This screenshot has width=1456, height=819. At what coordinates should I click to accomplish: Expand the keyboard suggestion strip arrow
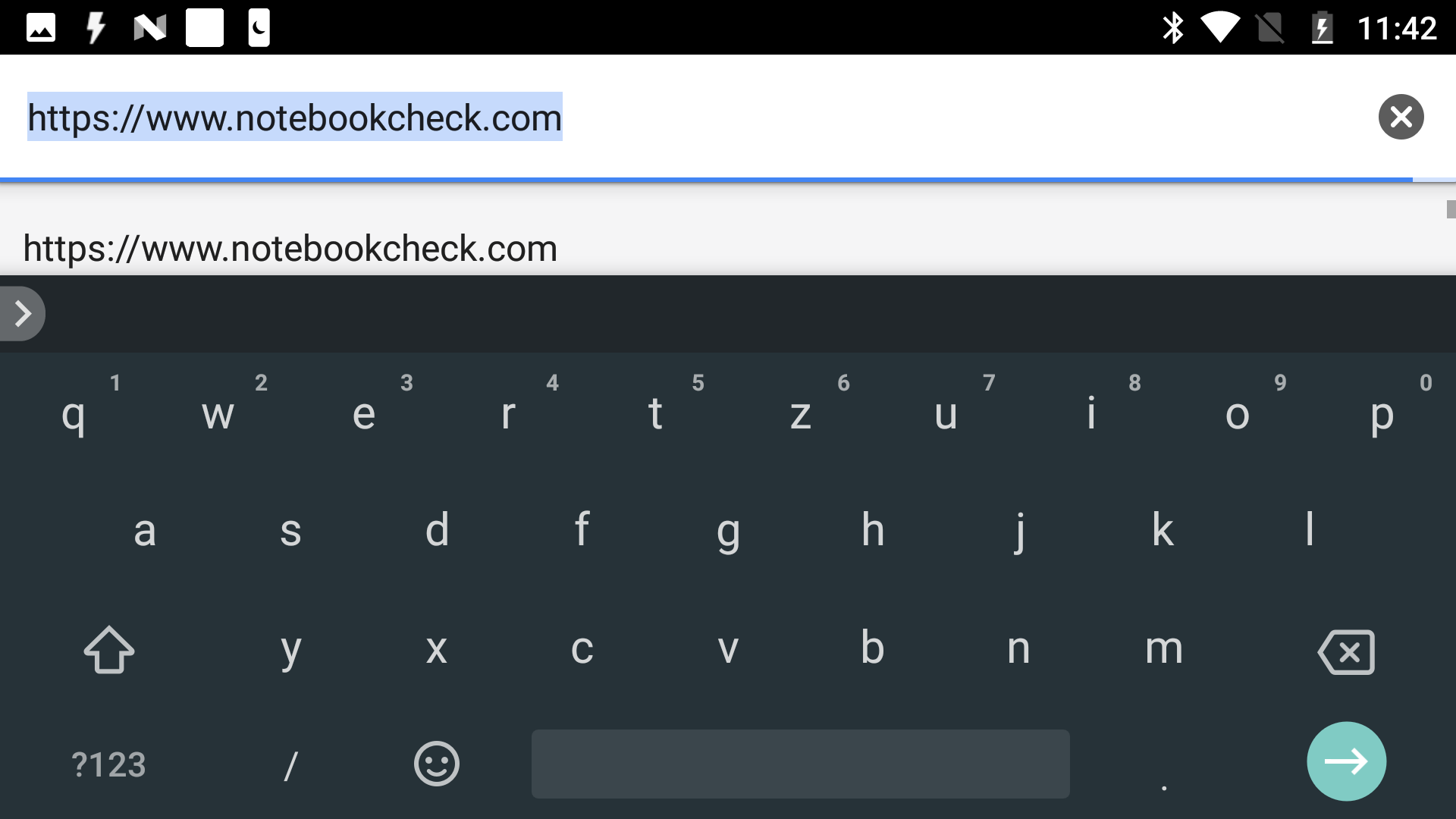pyautogui.click(x=23, y=313)
